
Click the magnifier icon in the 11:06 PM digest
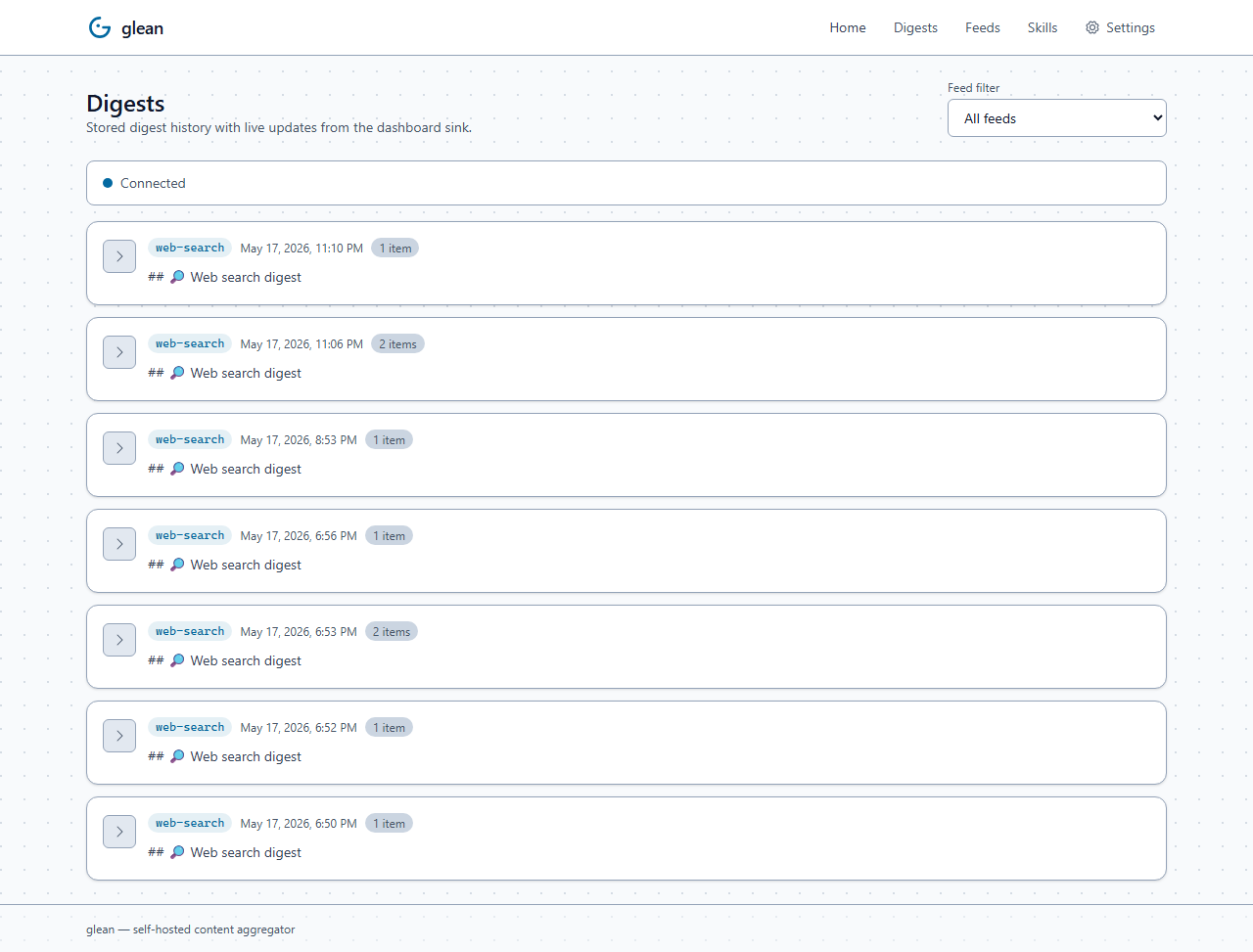[177, 373]
